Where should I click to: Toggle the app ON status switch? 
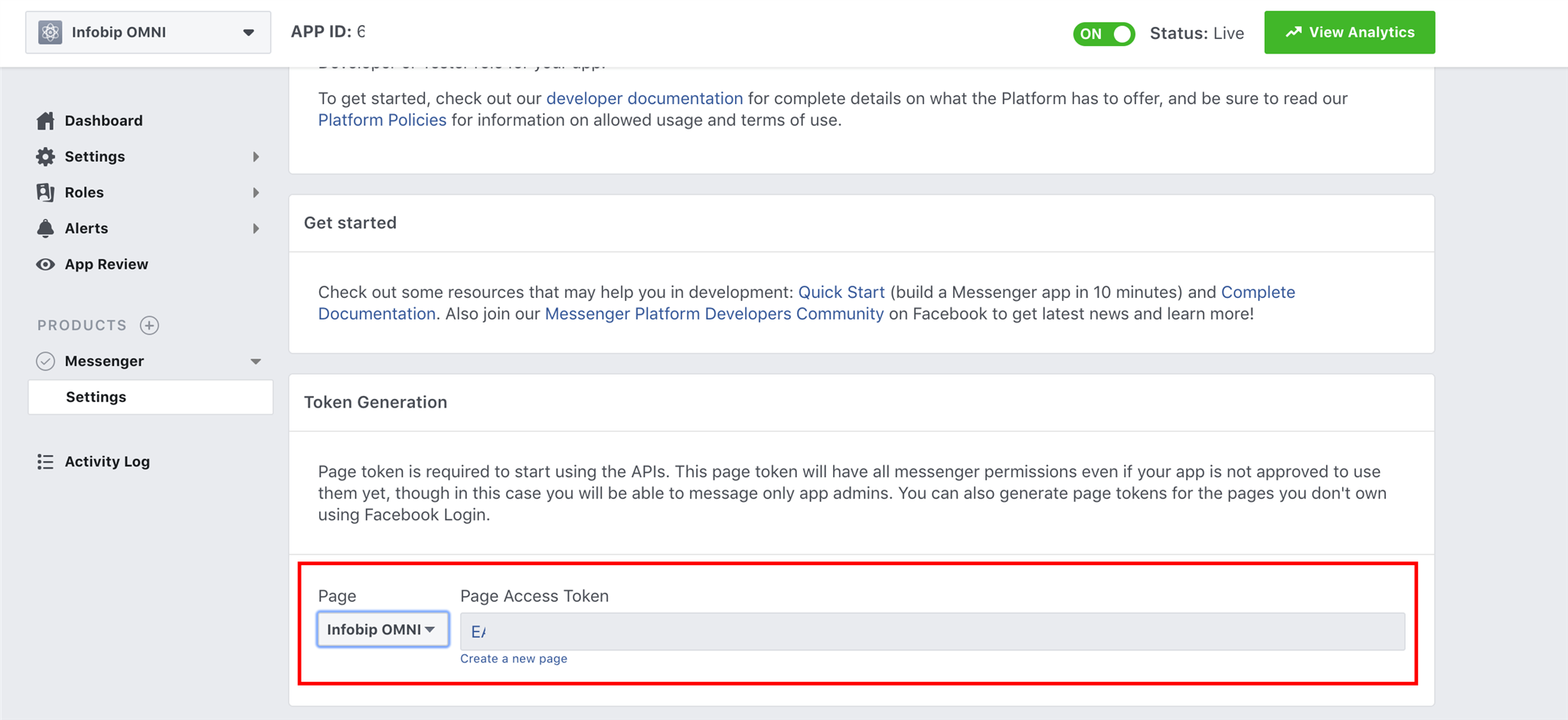click(1103, 34)
